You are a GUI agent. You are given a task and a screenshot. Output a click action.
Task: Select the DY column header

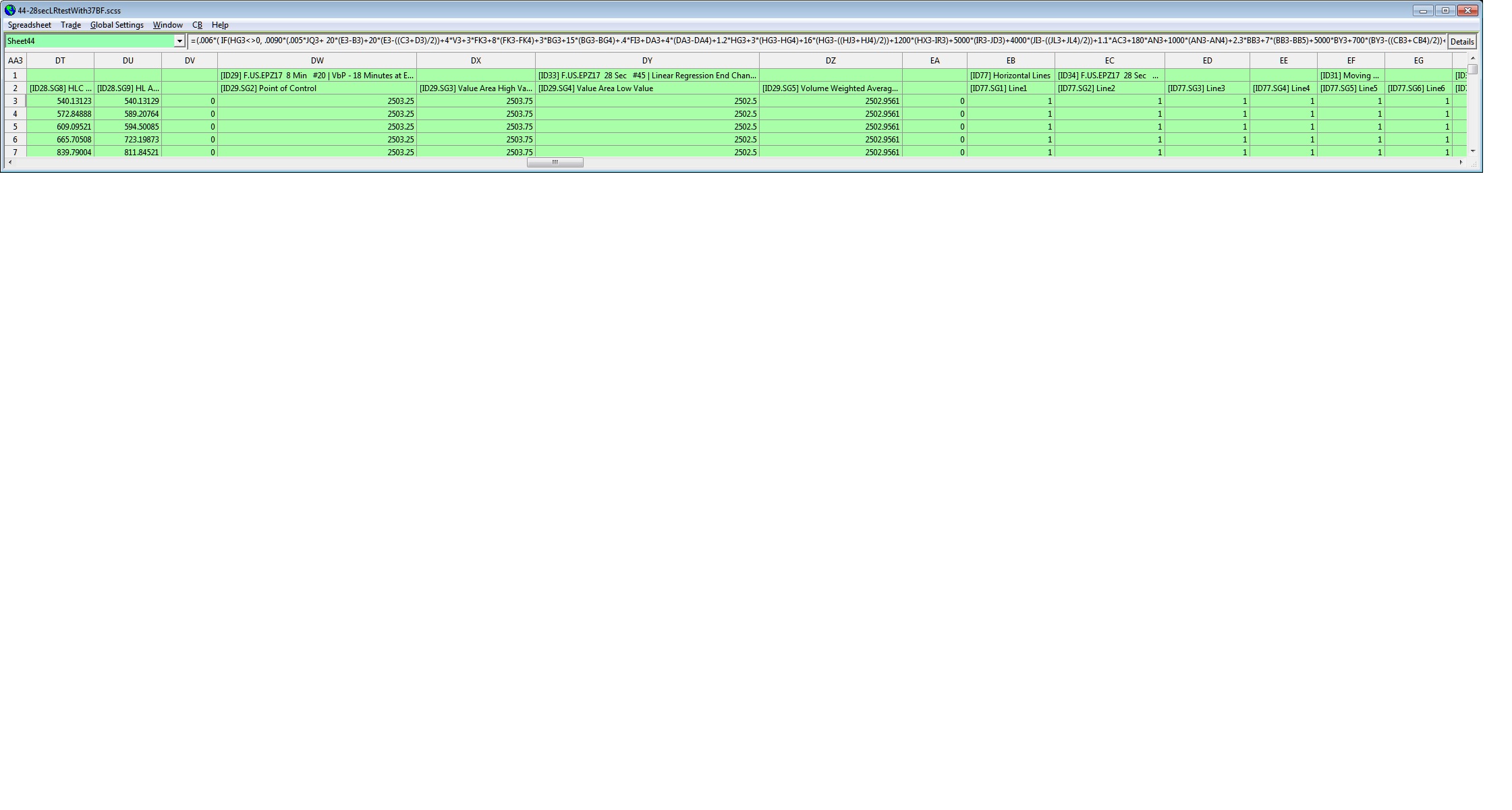(646, 61)
